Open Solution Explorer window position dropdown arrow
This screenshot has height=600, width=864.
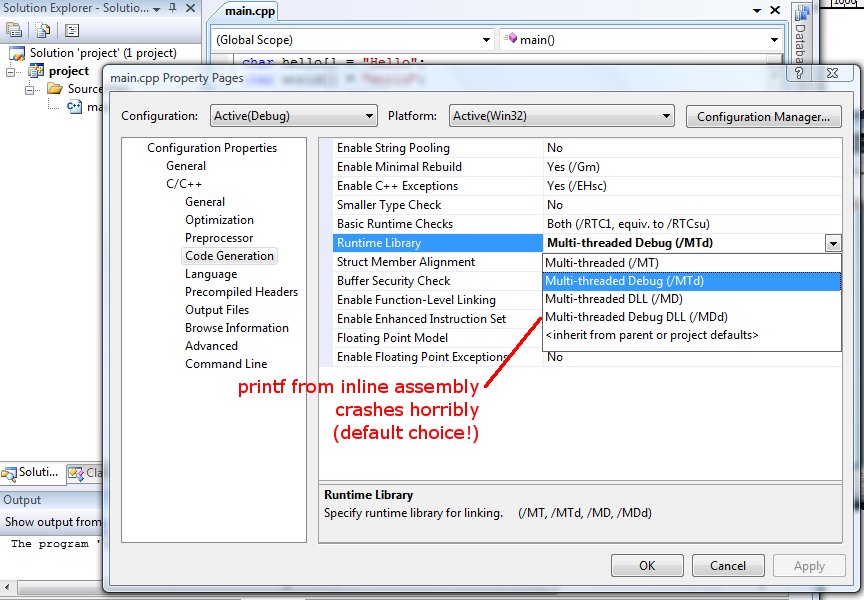point(156,9)
